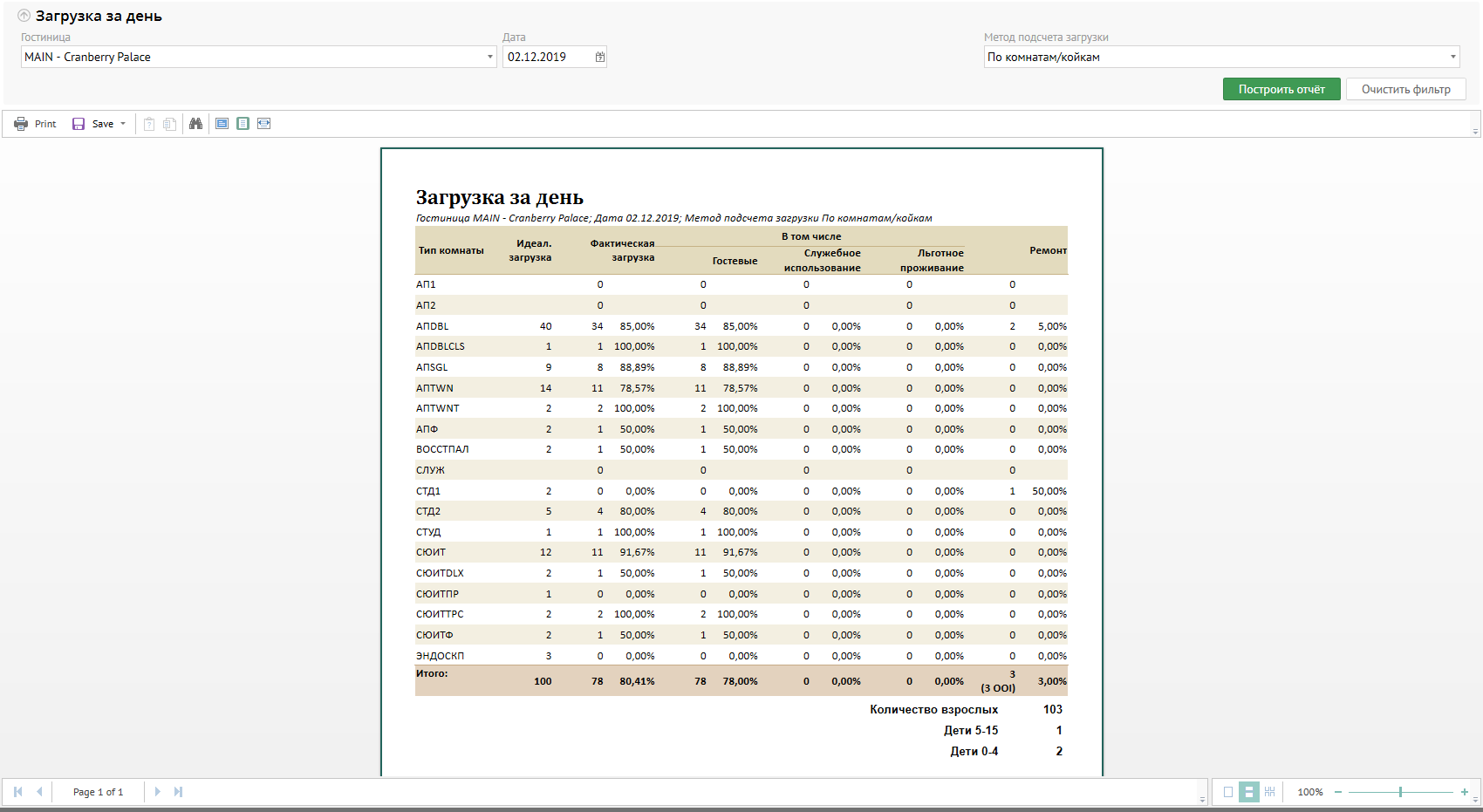Click into the Дата date field
The width and height of the screenshot is (1483, 812).
547,57
